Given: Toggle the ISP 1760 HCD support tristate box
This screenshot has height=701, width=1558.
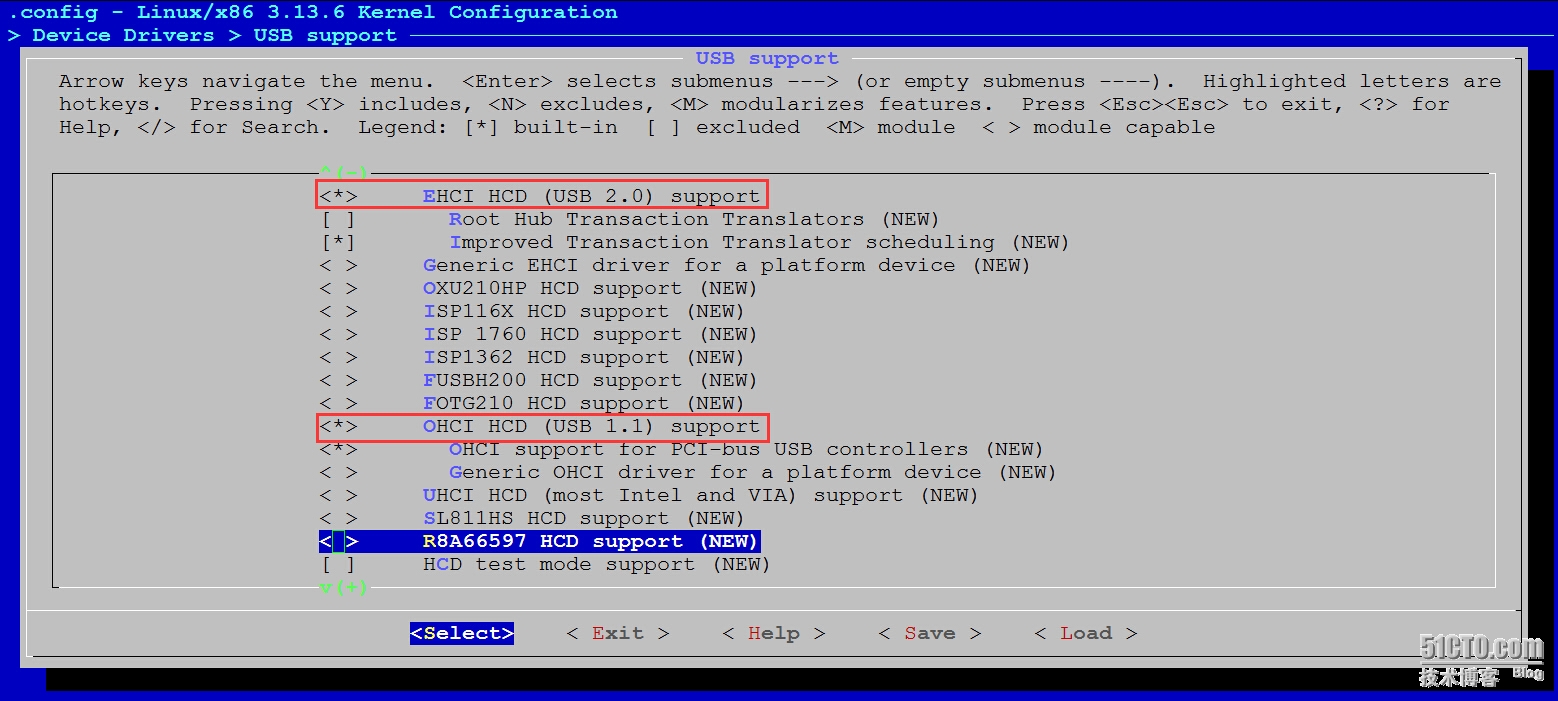Looking at the screenshot, I should [x=339, y=334].
